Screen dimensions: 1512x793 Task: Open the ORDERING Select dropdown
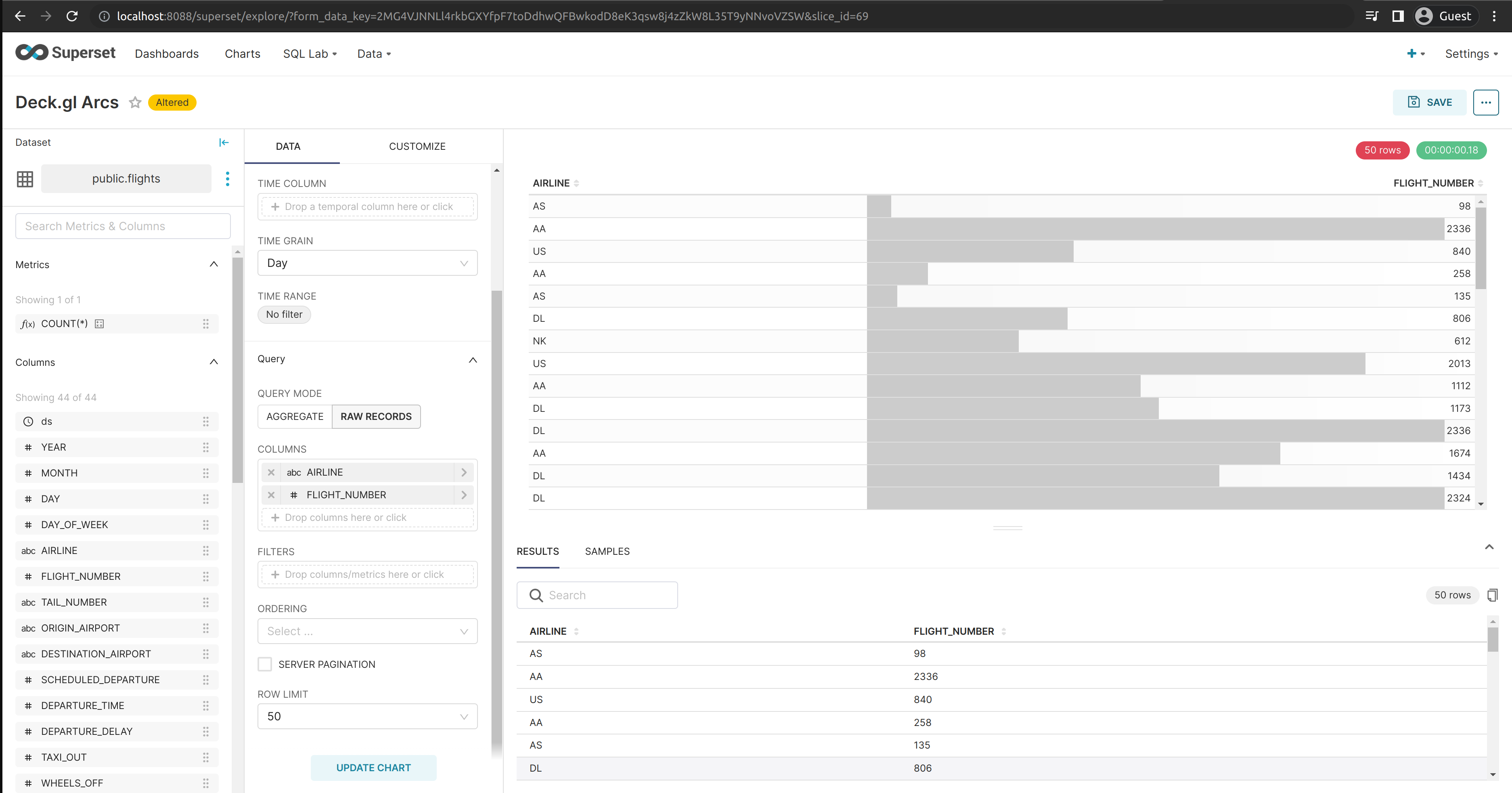[367, 631]
